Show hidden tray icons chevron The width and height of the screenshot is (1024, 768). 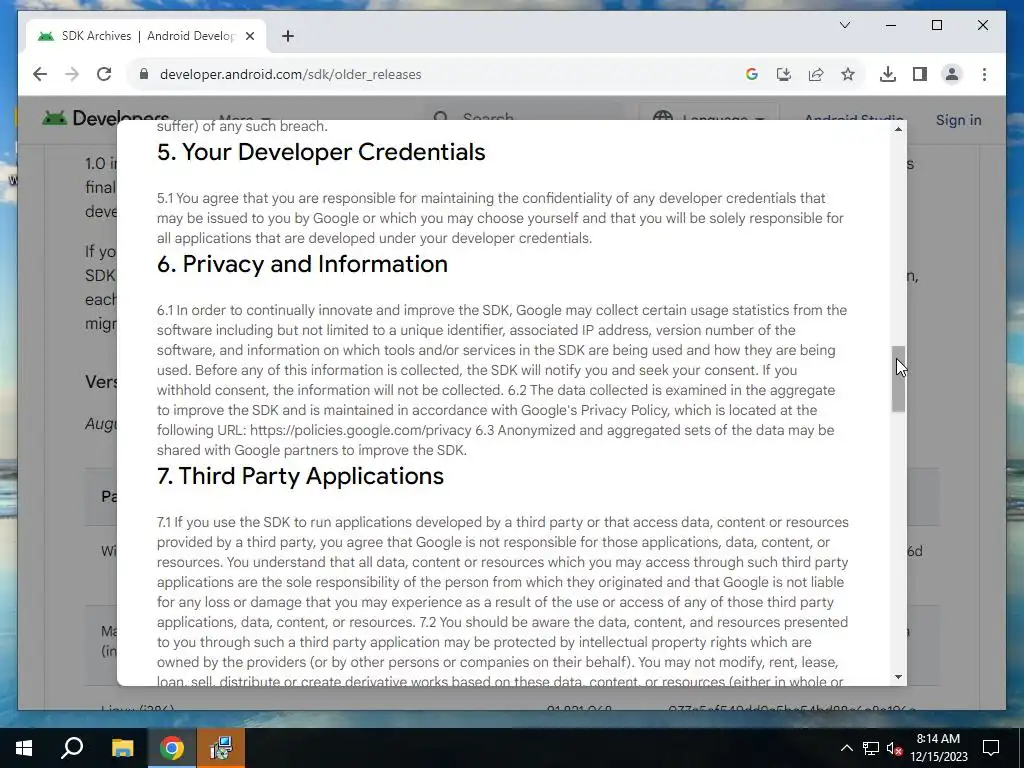coord(846,748)
